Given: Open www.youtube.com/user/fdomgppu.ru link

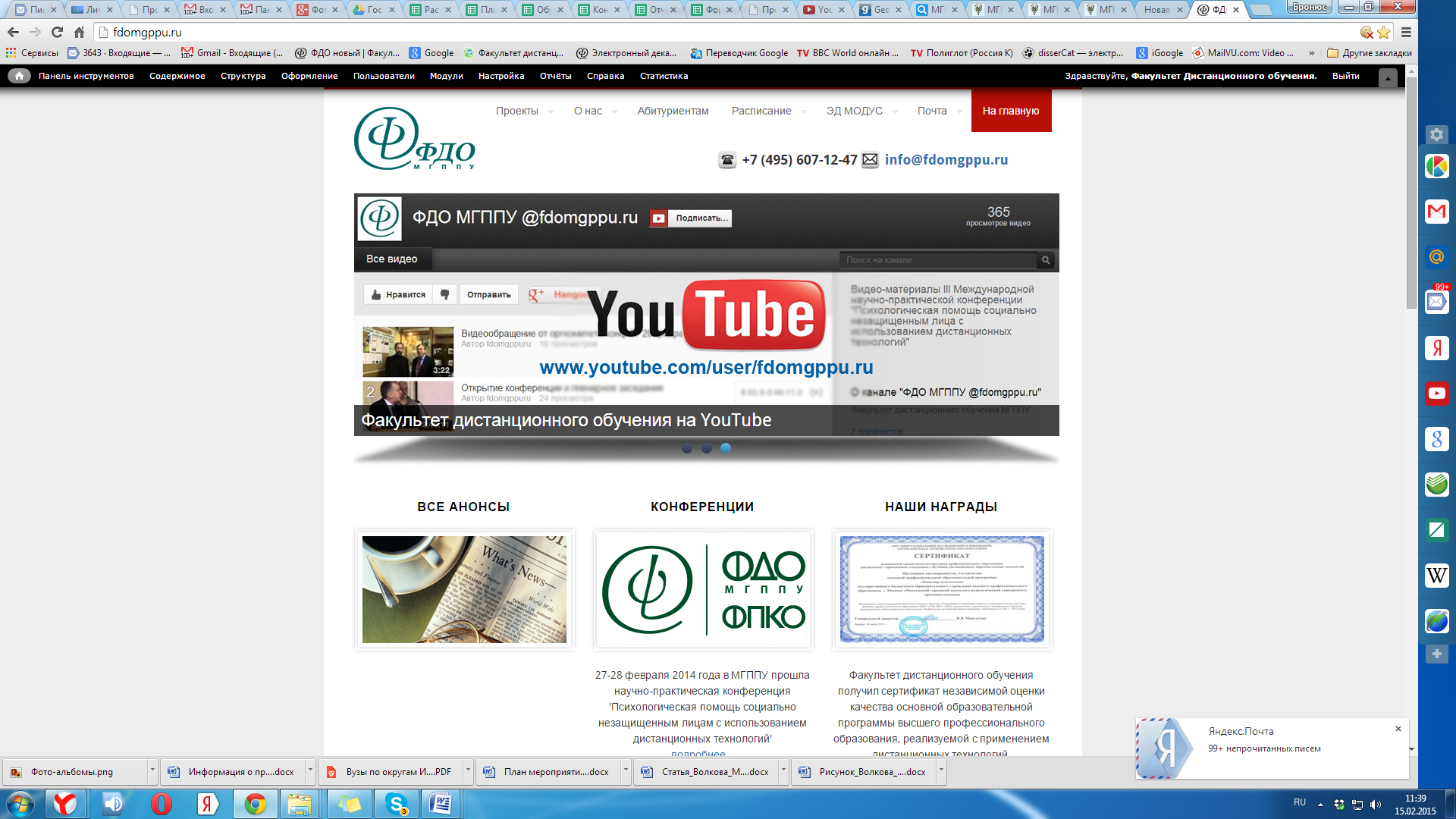Looking at the screenshot, I should pyautogui.click(x=706, y=367).
